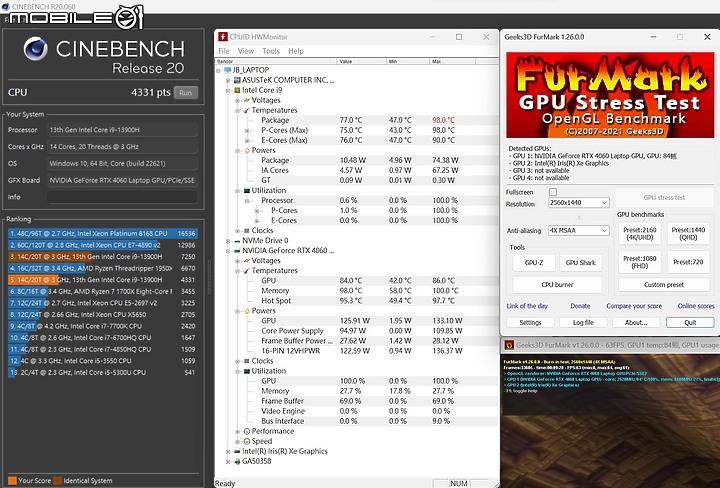This screenshot has width=720, height=488.
Task: Click the JB_LAPTOP computer icon
Action: [227, 70]
